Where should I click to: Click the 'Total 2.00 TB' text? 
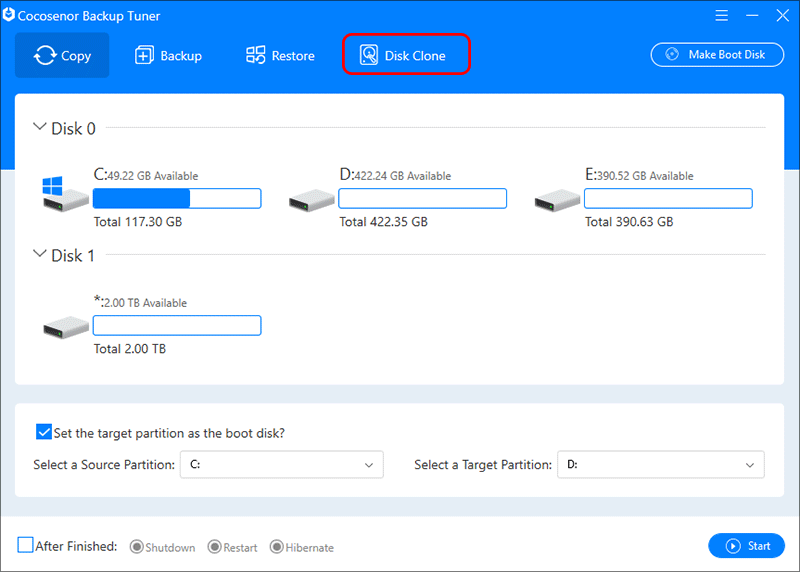pos(130,349)
